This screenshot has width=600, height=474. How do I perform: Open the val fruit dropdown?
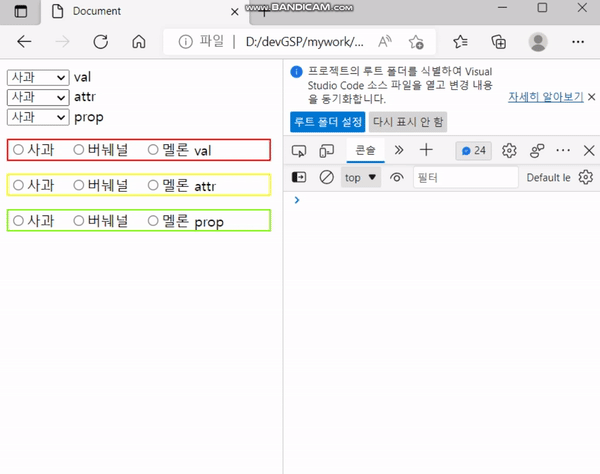pos(38,78)
